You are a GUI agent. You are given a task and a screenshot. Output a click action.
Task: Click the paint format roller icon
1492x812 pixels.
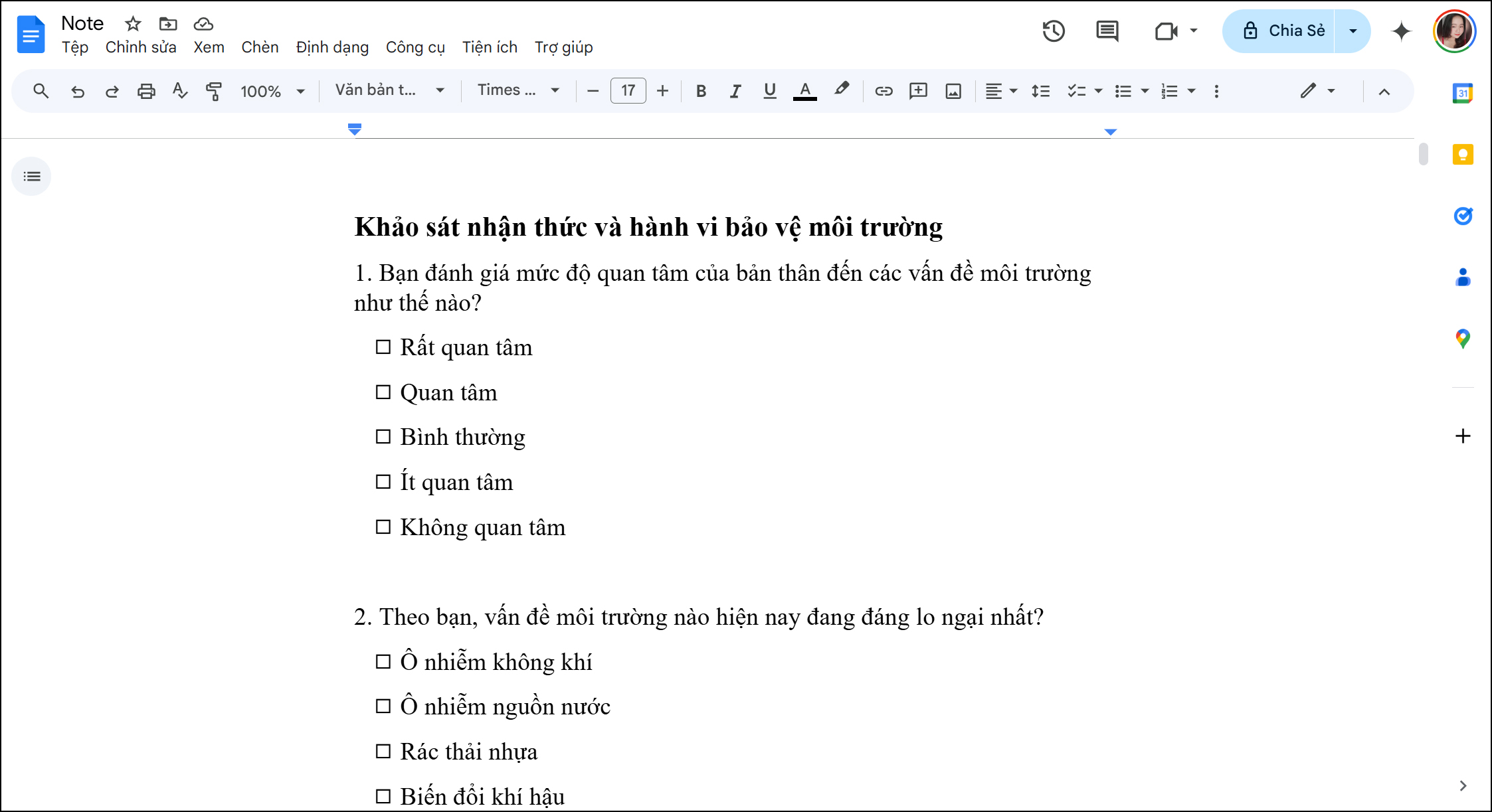(x=214, y=91)
